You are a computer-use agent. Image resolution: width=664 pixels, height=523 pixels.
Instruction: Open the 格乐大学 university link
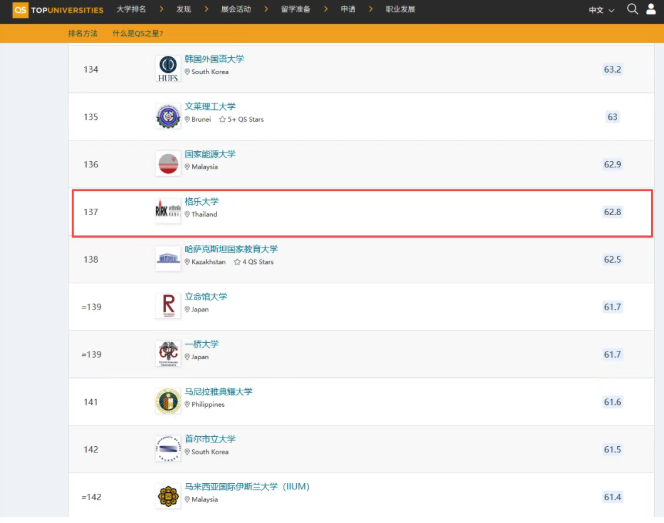pos(201,202)
